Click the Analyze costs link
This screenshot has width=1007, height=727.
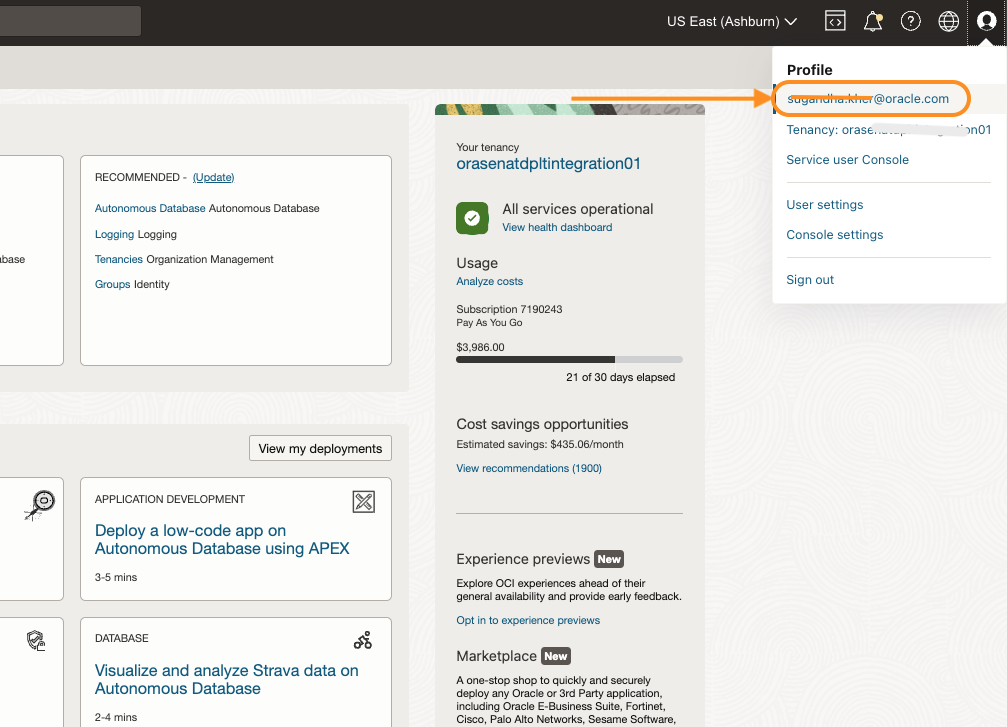click(x=489, y=281)
